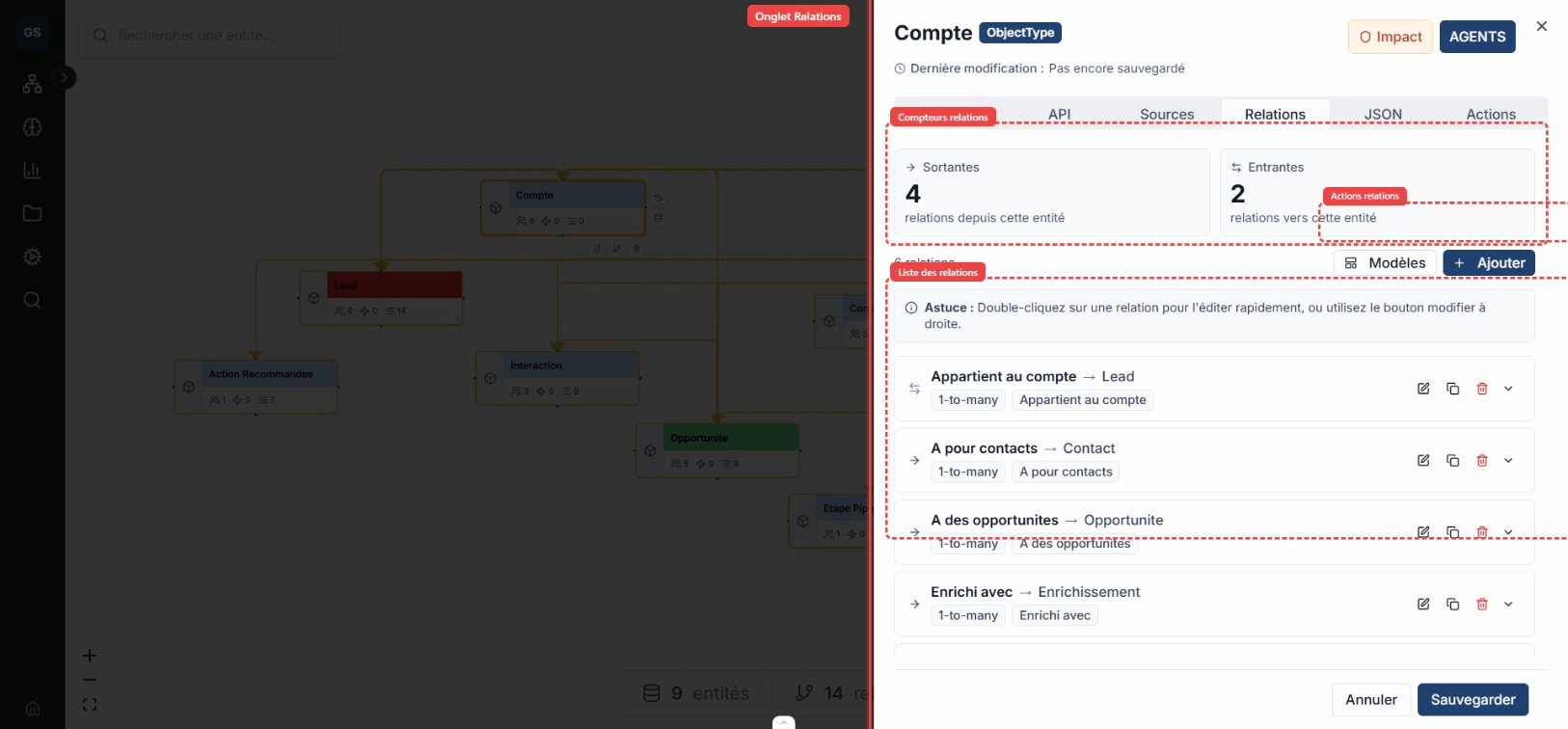1568x729 pixels.
Task: Click Ajouter to add a relation
Action: pos(1488,263)
